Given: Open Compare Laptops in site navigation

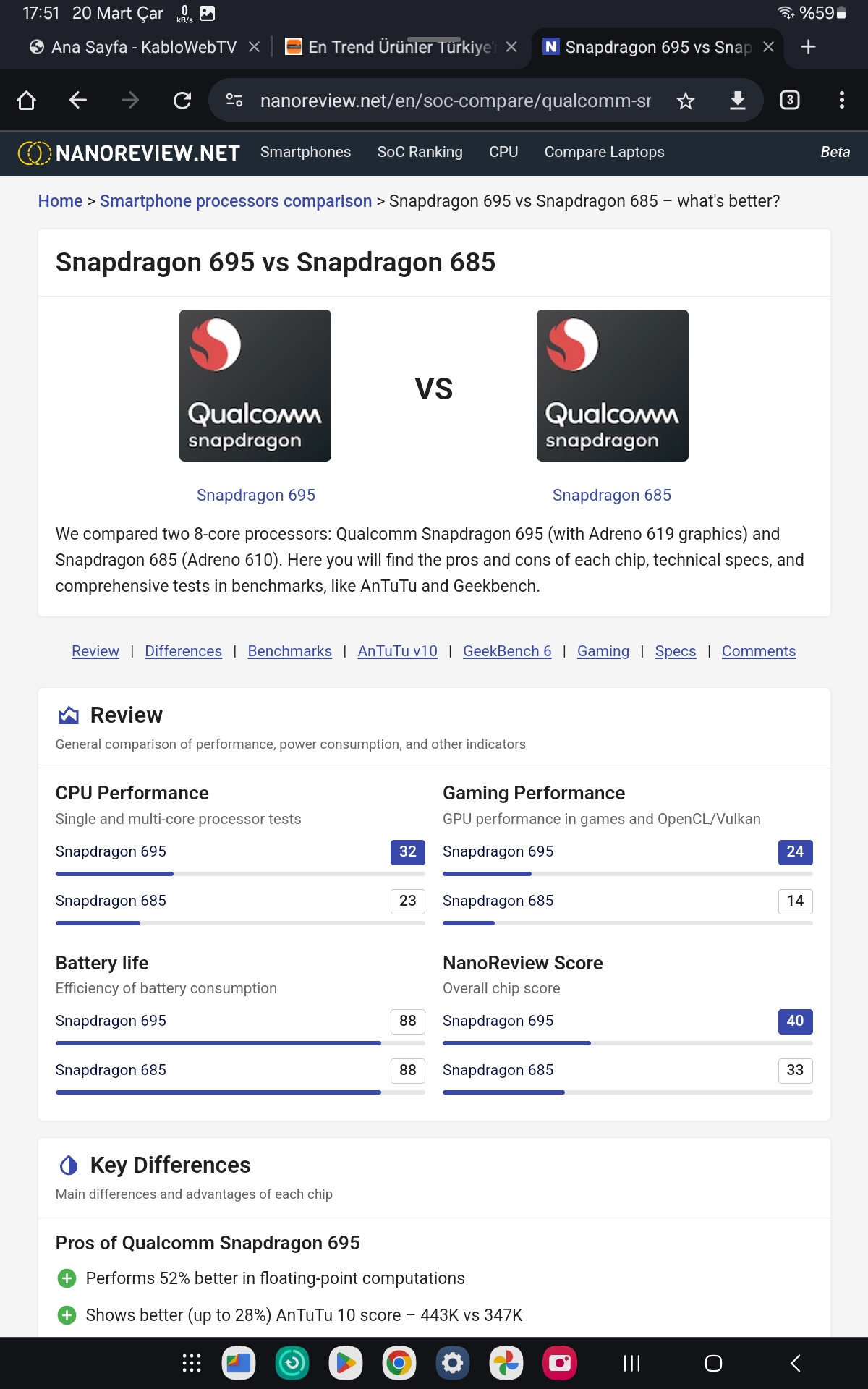Looking at the screenshot, I should 604,152.
